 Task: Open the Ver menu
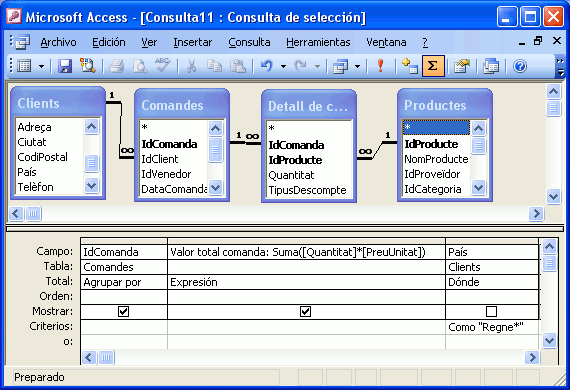coord(149,43)
